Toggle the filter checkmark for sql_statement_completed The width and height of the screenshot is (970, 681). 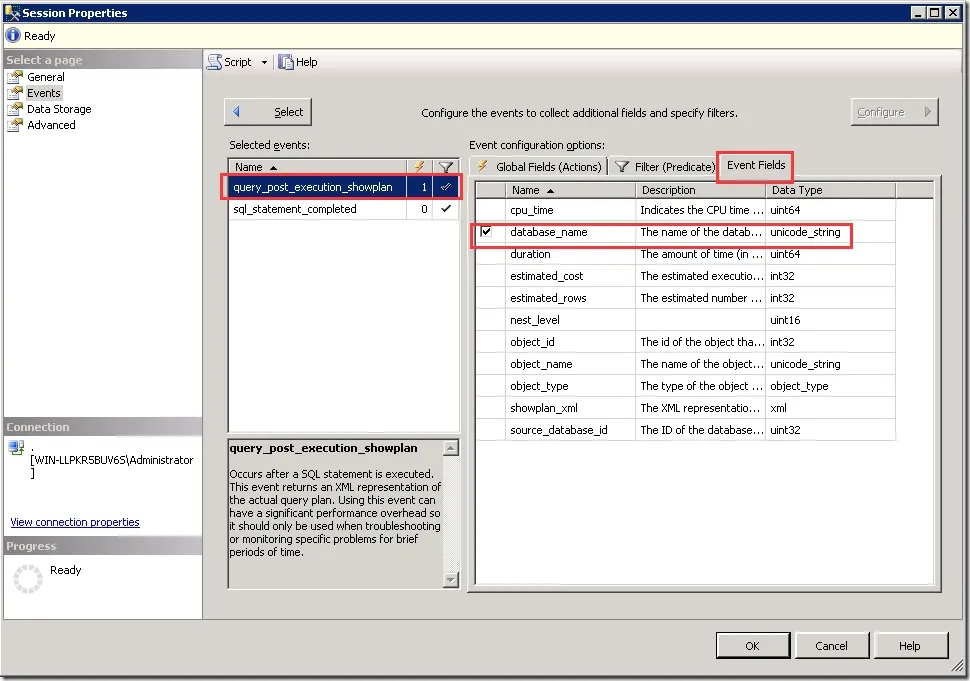point(445,209)
